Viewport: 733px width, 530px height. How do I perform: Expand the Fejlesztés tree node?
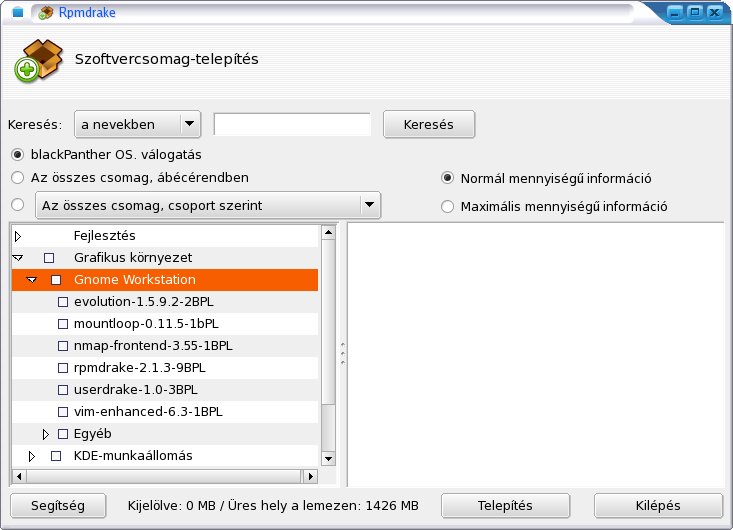tap(18, 236)
